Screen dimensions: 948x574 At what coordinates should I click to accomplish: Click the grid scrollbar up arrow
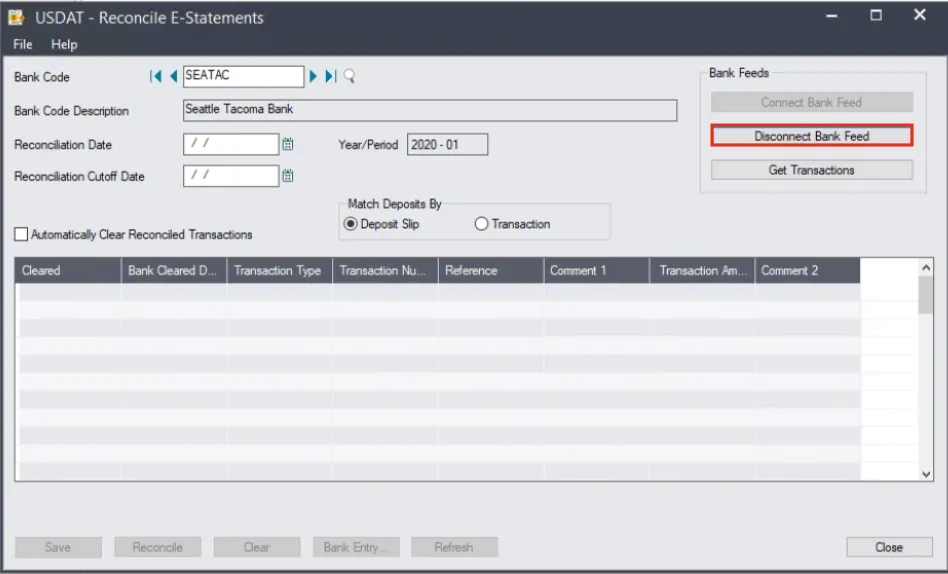(x=926, y=267)
